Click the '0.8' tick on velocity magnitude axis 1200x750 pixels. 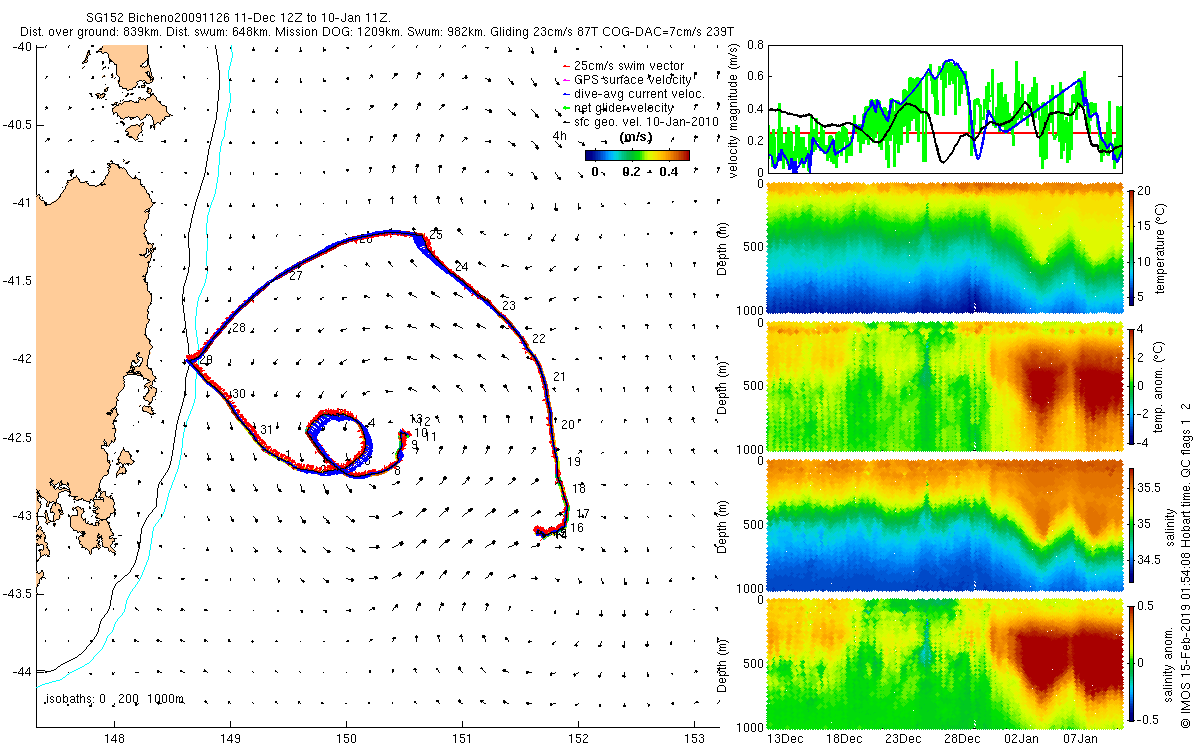pos(754,46)
